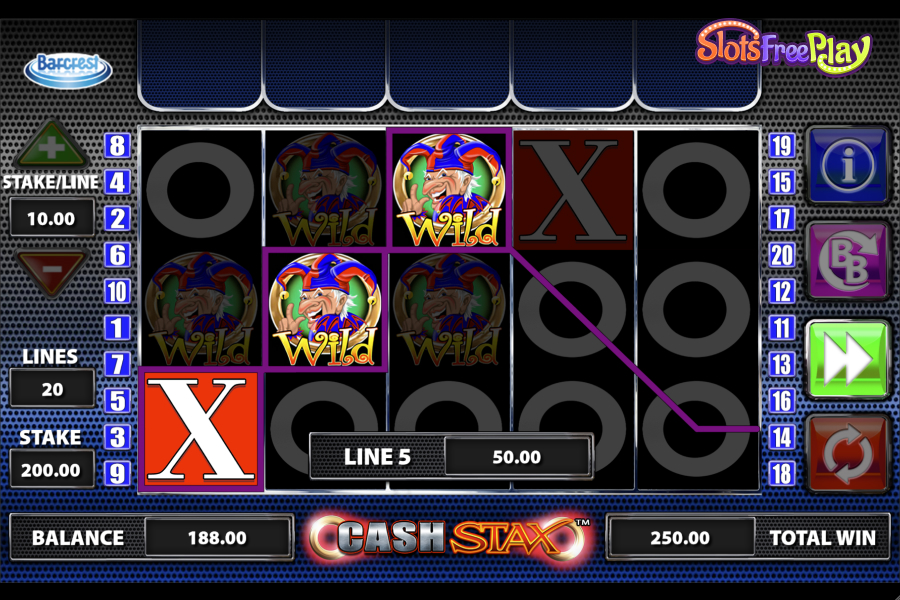
Task: Click the red autoplay refresh button
Action: pos(848,454)
